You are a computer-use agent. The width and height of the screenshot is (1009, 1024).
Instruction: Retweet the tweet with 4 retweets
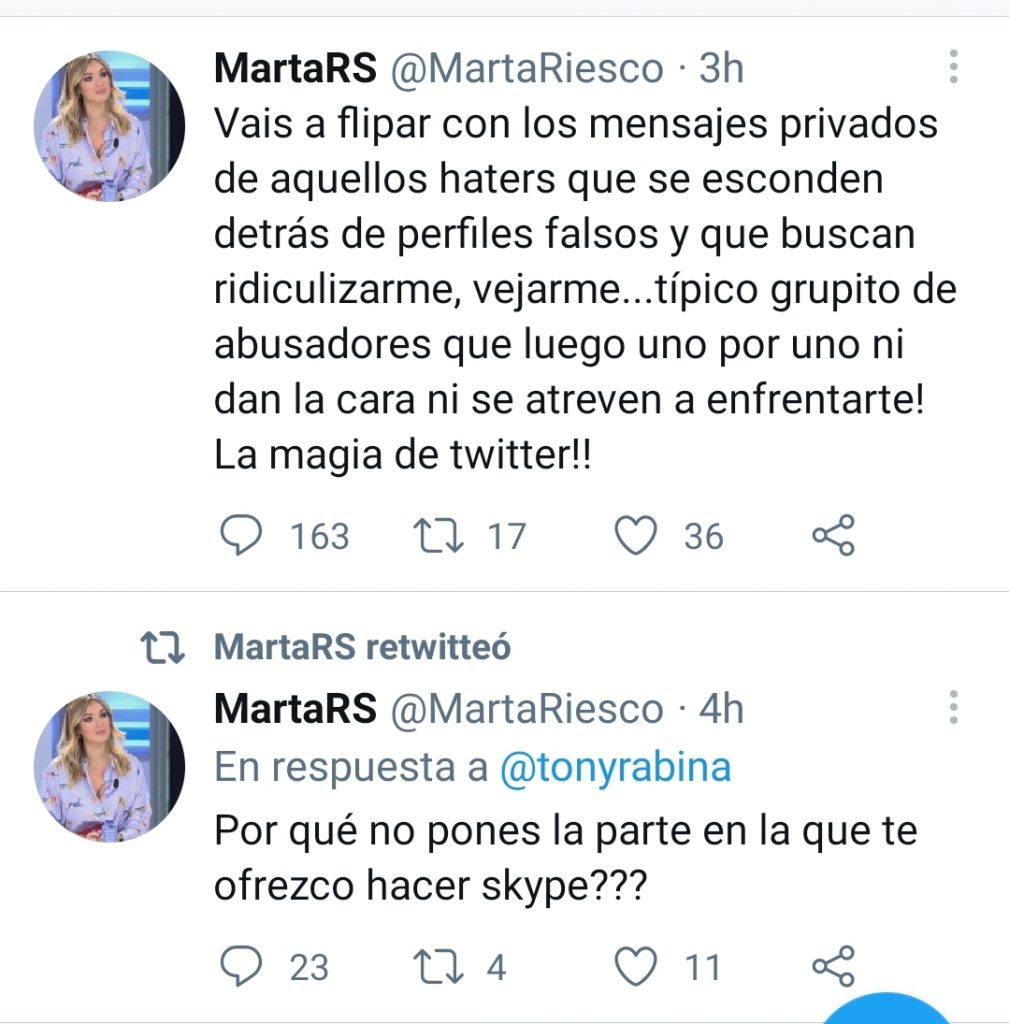(437, 967)
